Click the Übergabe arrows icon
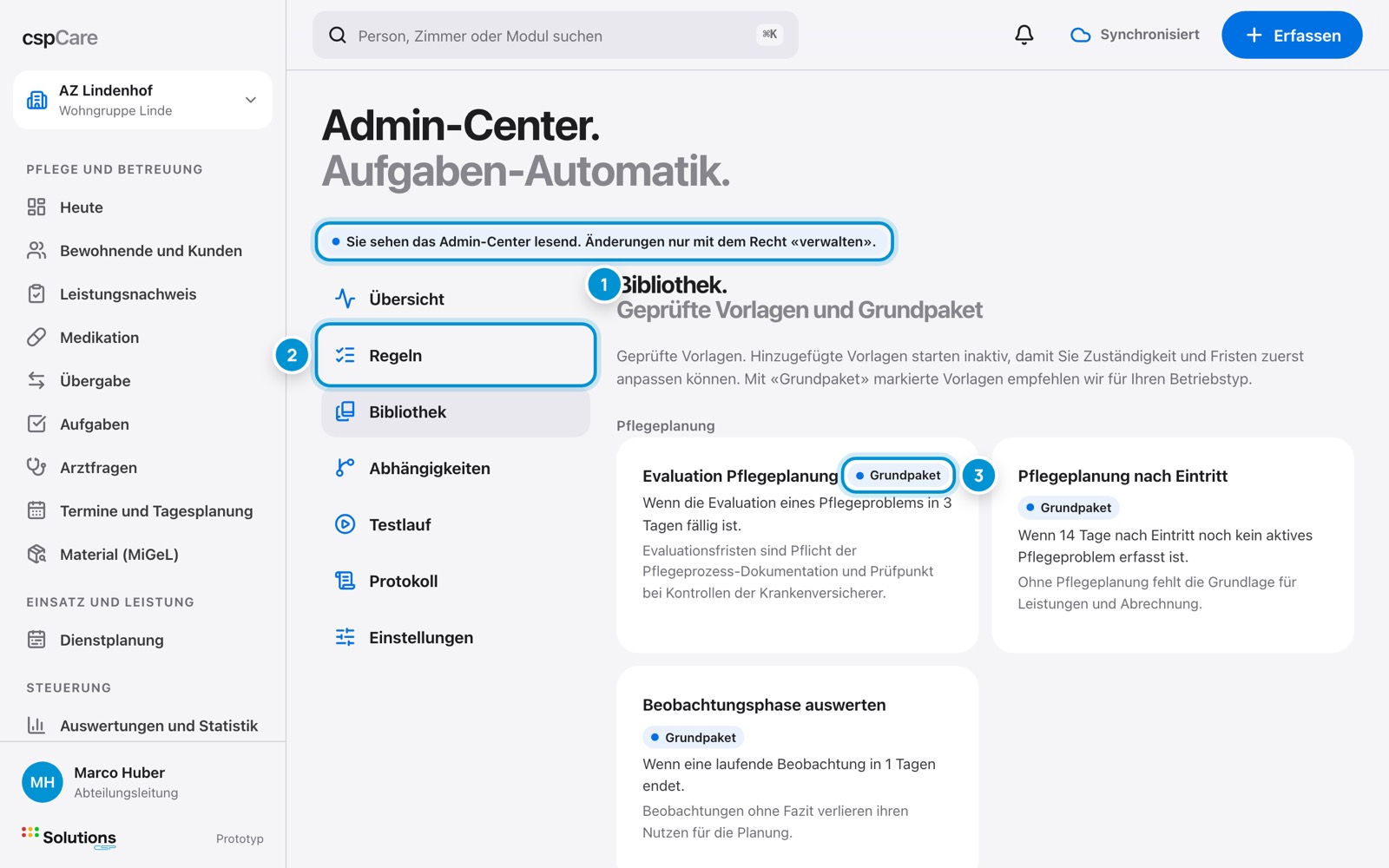Image resolution: width=1389 pixels, height=868 pixels. 36,380
